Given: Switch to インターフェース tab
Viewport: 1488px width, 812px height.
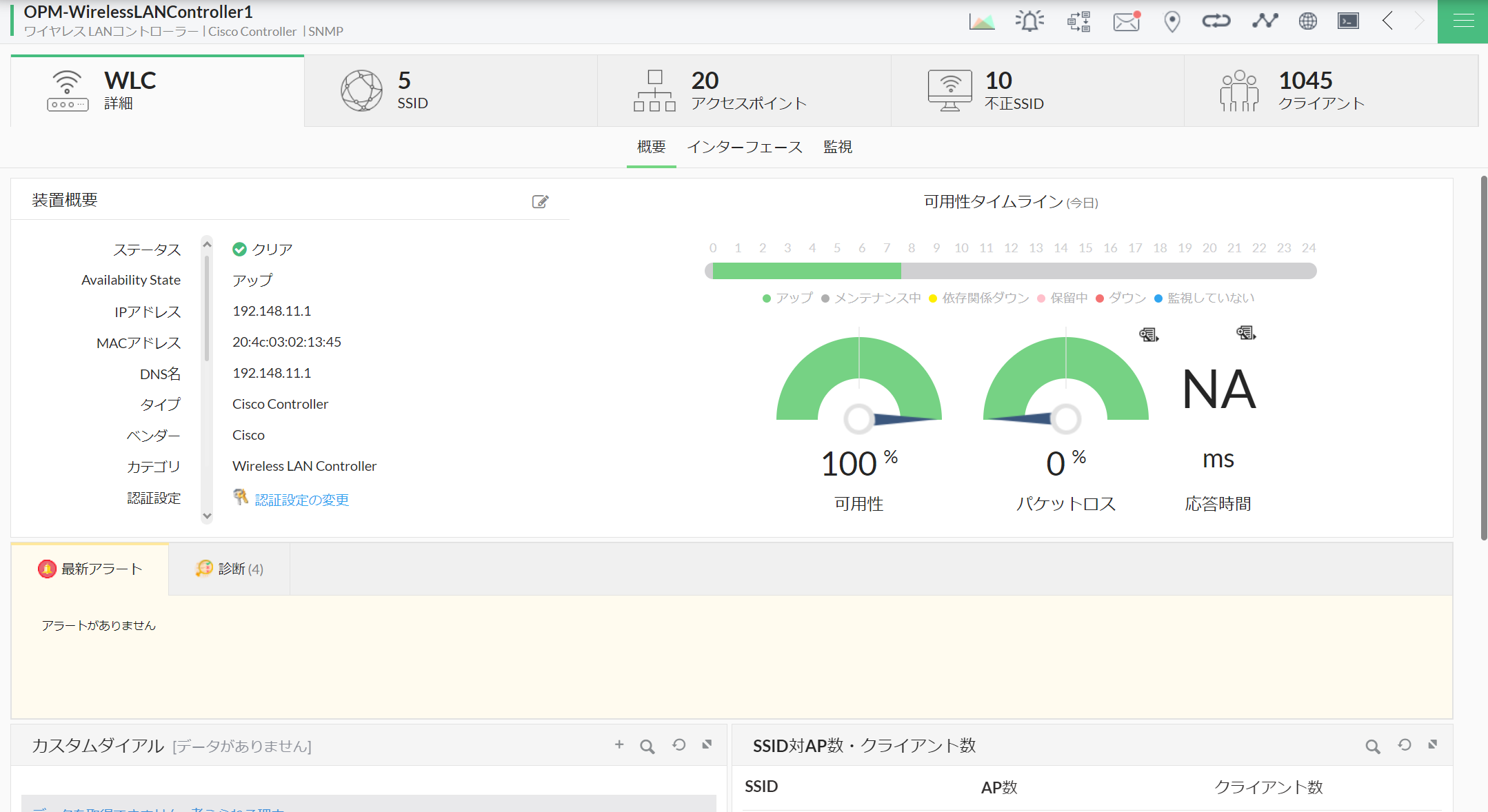Looking at the screenshot, I should click(x=745, y=147).
